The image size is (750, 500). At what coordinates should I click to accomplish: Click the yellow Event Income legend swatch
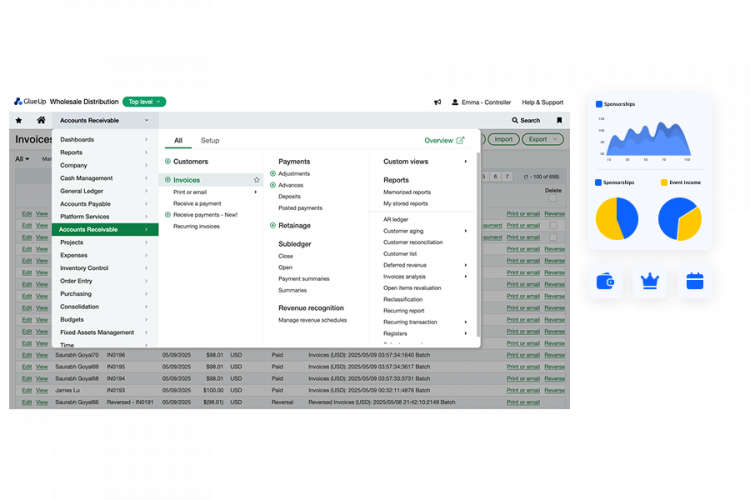[x=664, y=182]
